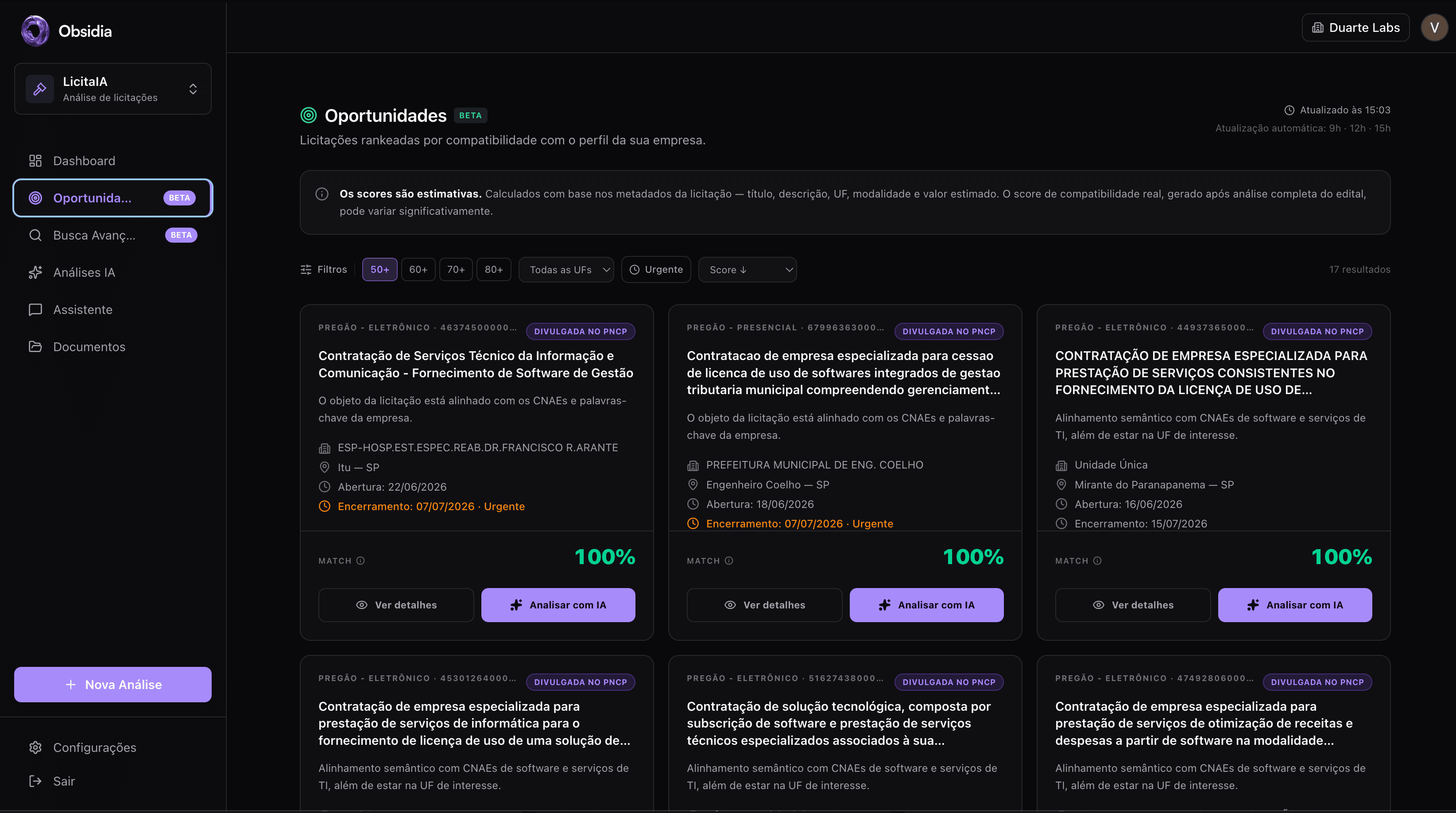Click the Assistente chat bubble icon
The width and height of the screenshot is (1456, 813).
(x=35, y=310)
